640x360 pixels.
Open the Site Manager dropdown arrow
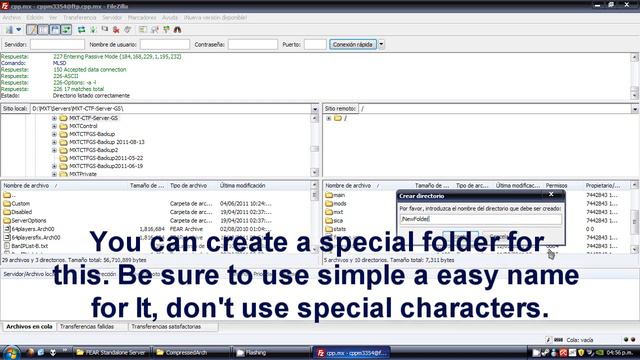pos(18,29)
